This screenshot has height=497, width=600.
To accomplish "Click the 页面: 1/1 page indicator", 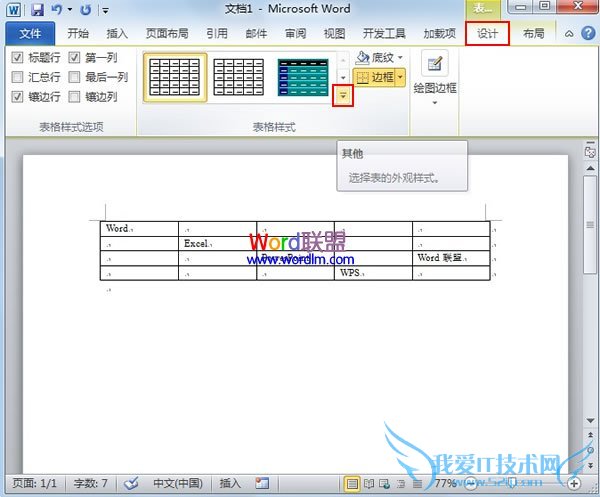I will tap(34, 483).
